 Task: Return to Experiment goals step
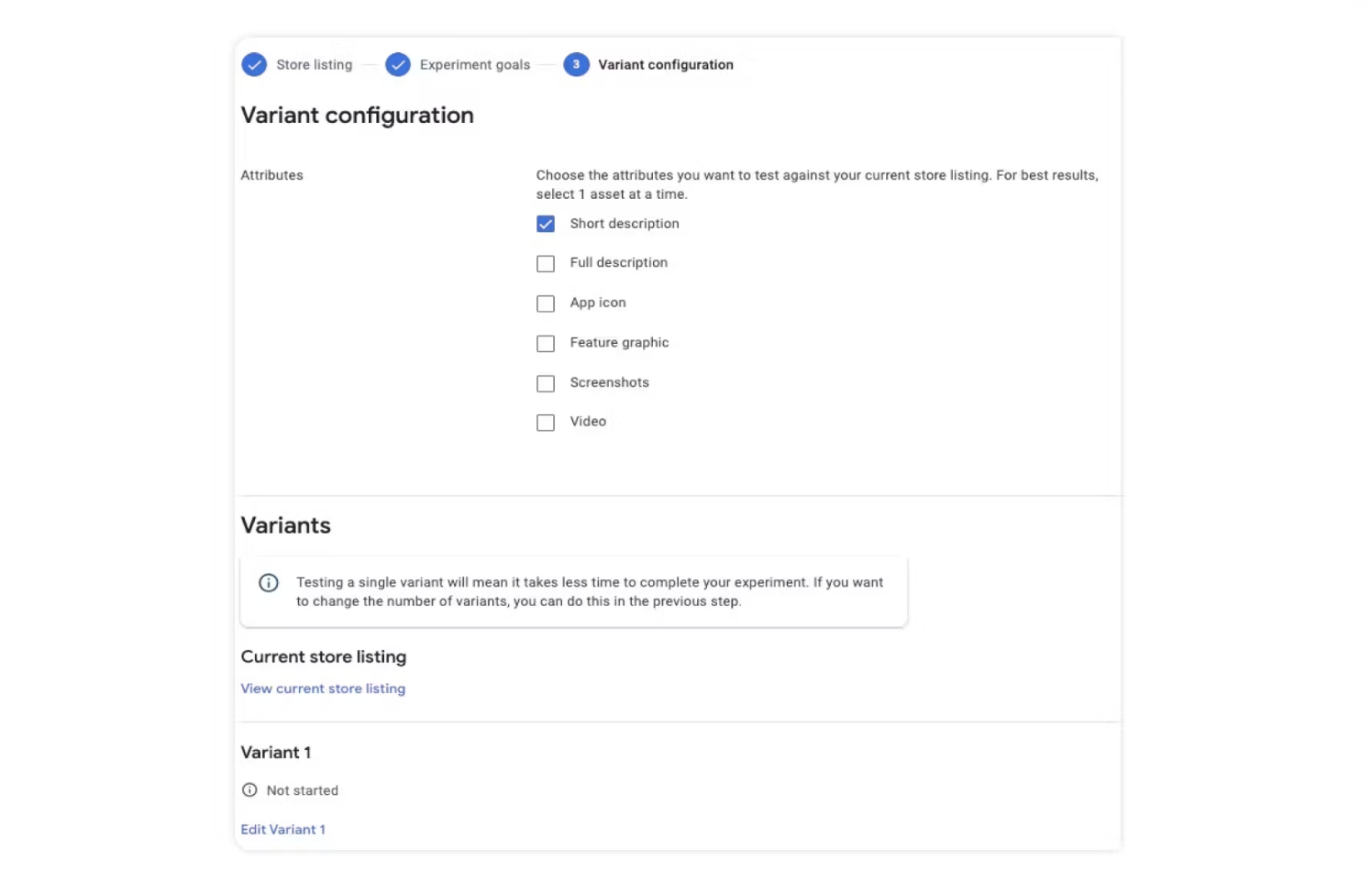(x=474, y=65)
